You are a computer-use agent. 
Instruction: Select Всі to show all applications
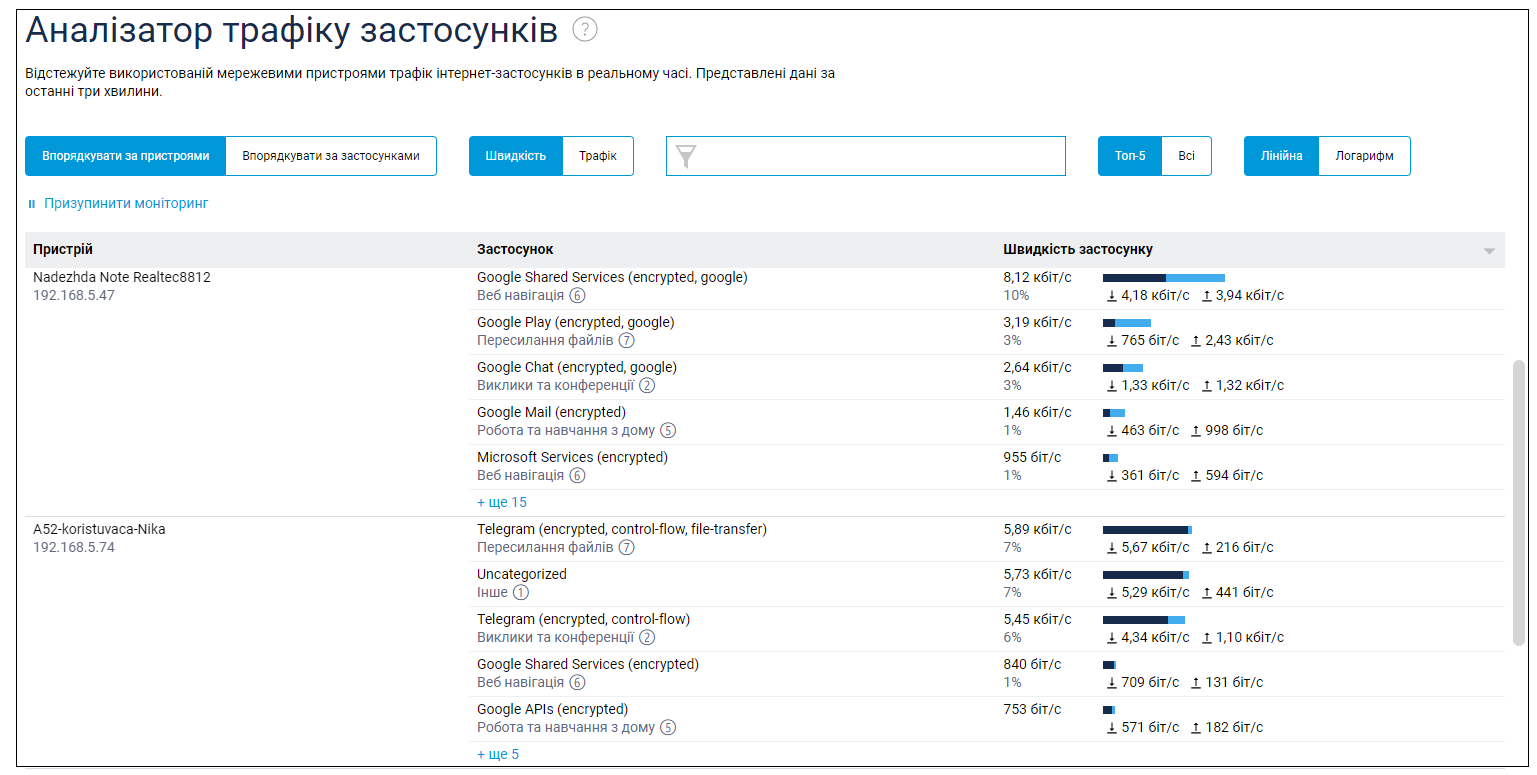(1186, 156)
